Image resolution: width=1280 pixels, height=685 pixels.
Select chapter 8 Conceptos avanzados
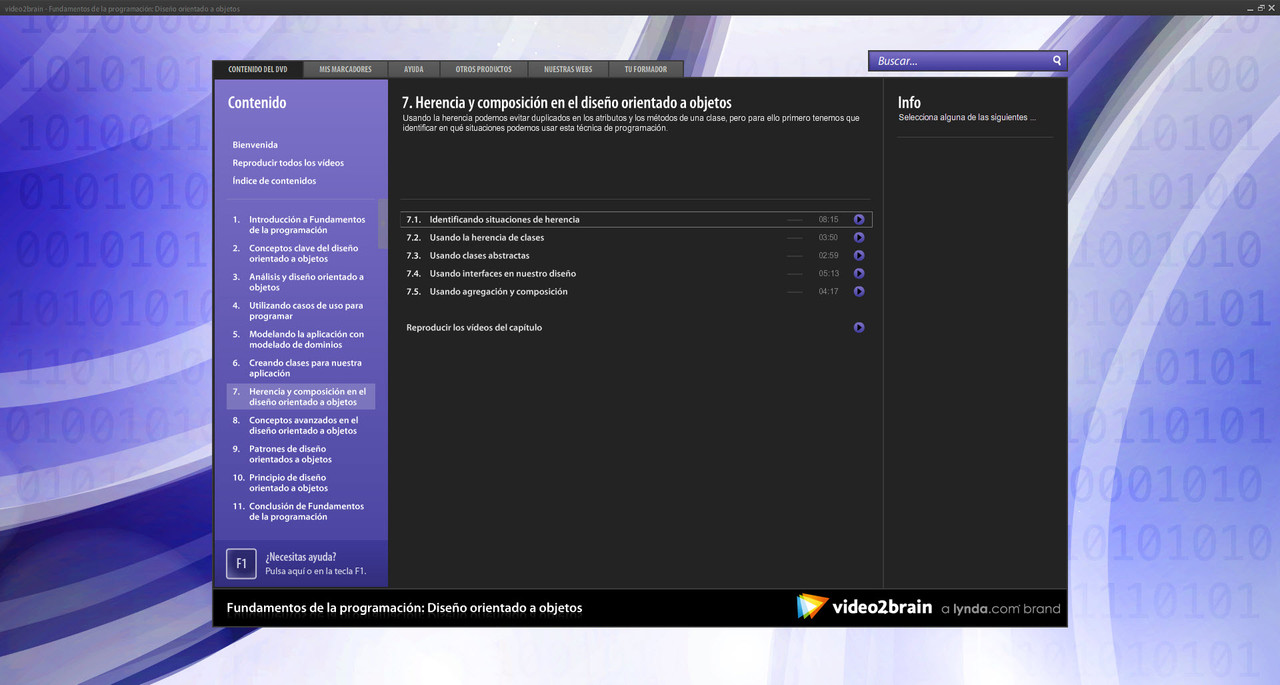300,426
